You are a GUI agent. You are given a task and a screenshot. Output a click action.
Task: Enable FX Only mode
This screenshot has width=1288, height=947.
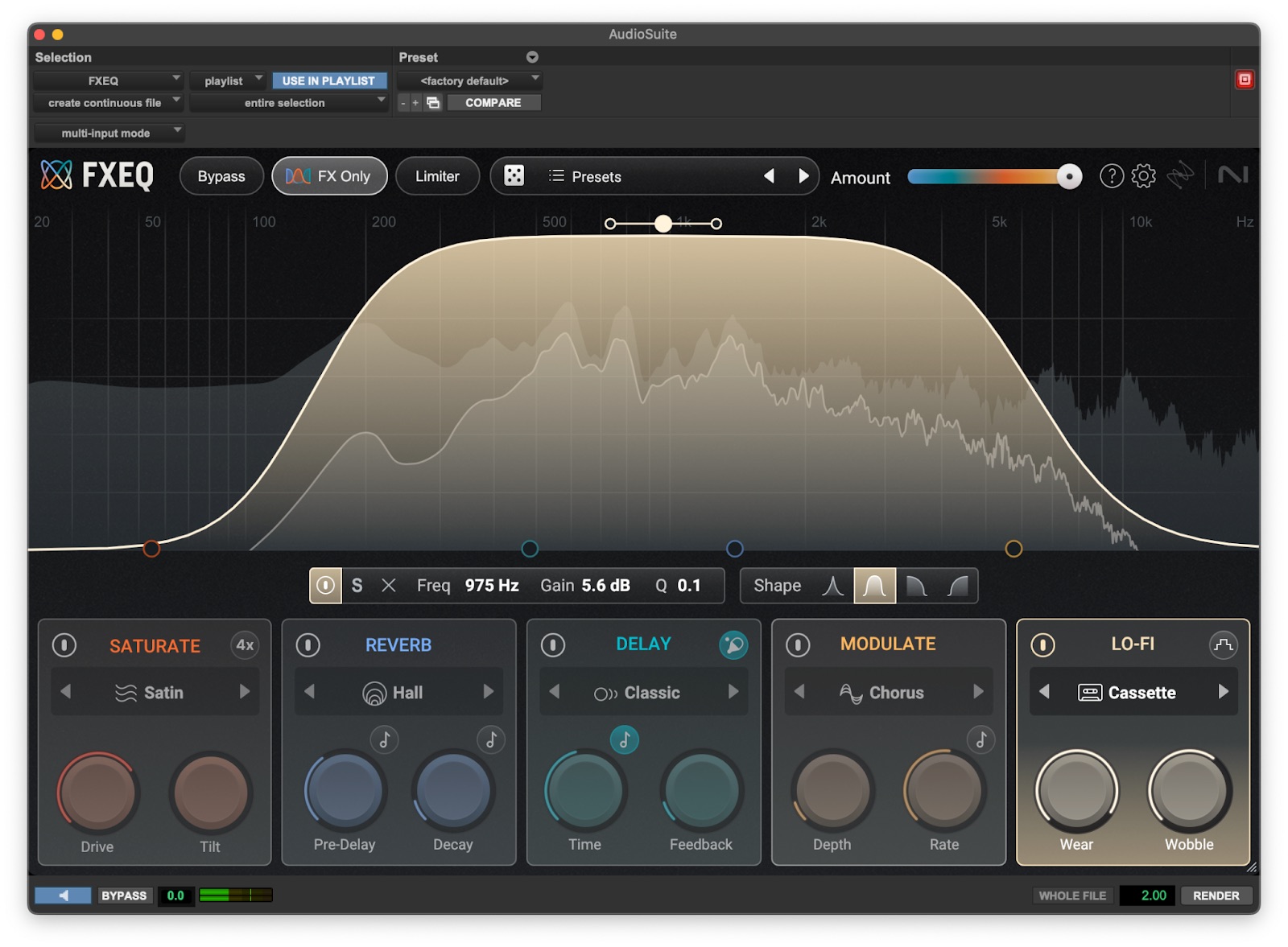pyautogui.click(x=329, y=176)
